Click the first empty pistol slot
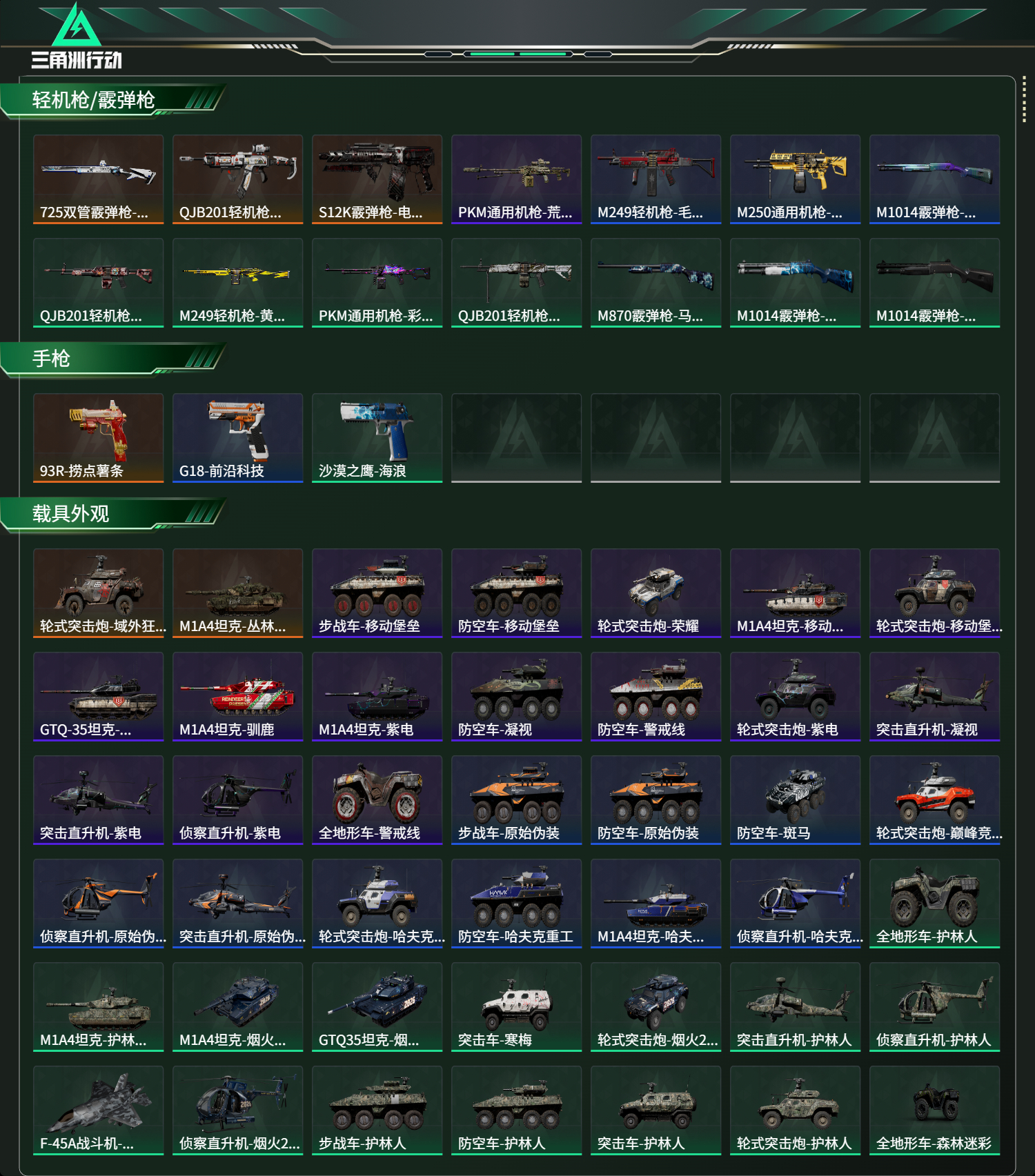 [x=517, y=437]
